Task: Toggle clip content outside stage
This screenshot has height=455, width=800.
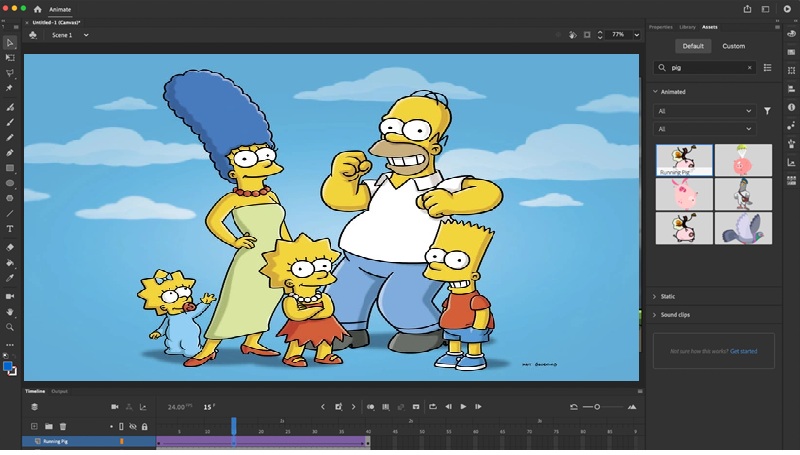Action: coord(587,35)
